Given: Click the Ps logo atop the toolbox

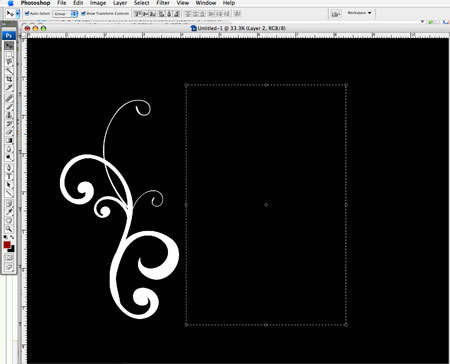Looking at the screenshot, I should click(x=9, y=35).
